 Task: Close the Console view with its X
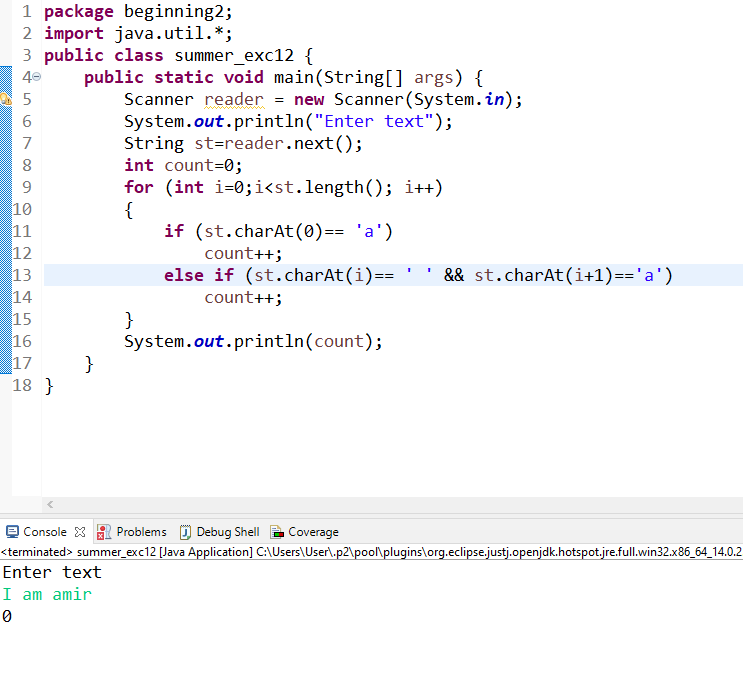pos(80,532)
